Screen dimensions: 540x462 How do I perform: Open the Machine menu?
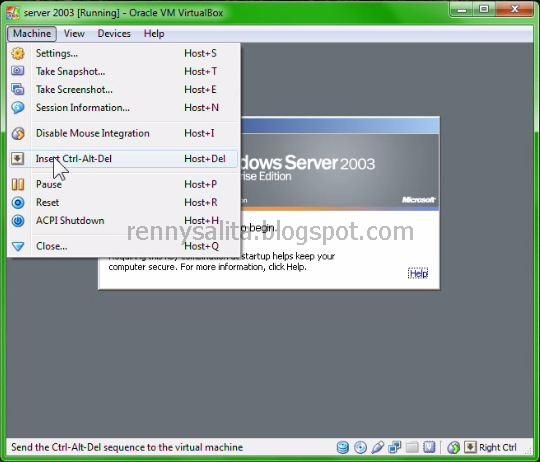pyautogui.click(x=32, y=34)
